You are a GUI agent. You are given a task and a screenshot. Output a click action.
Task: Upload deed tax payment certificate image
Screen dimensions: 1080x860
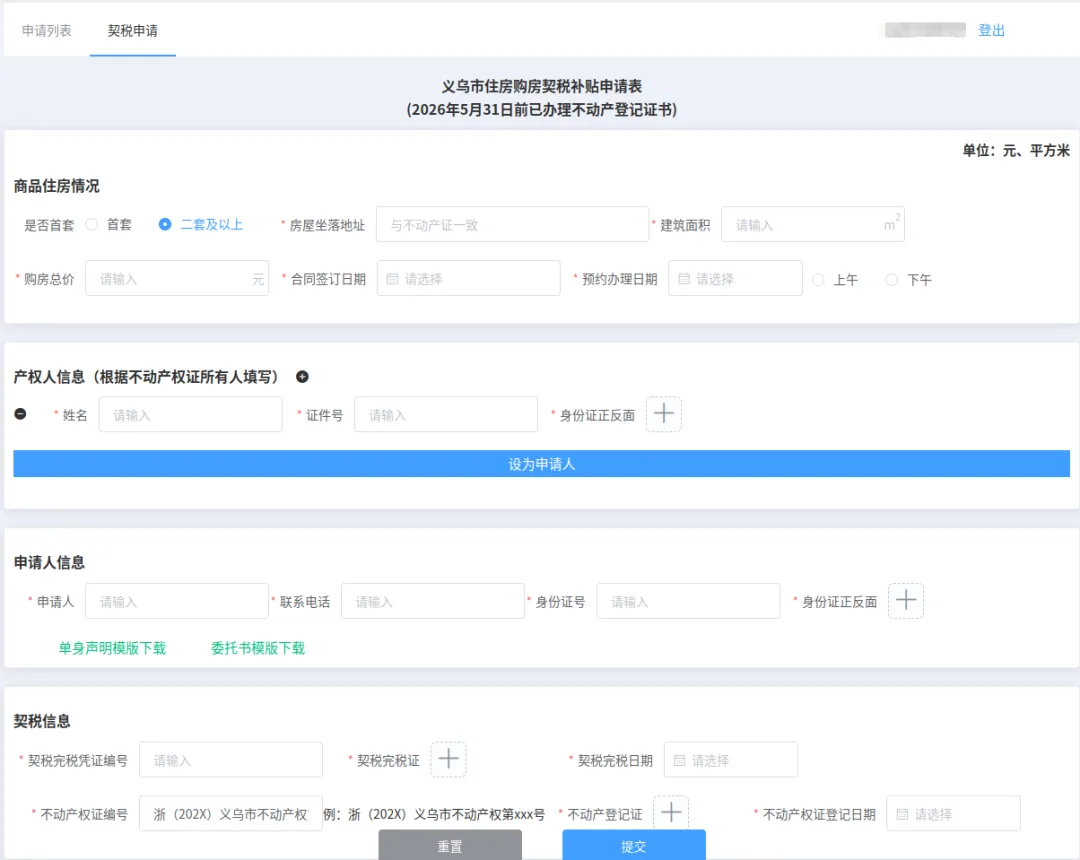tap(448, 759)
